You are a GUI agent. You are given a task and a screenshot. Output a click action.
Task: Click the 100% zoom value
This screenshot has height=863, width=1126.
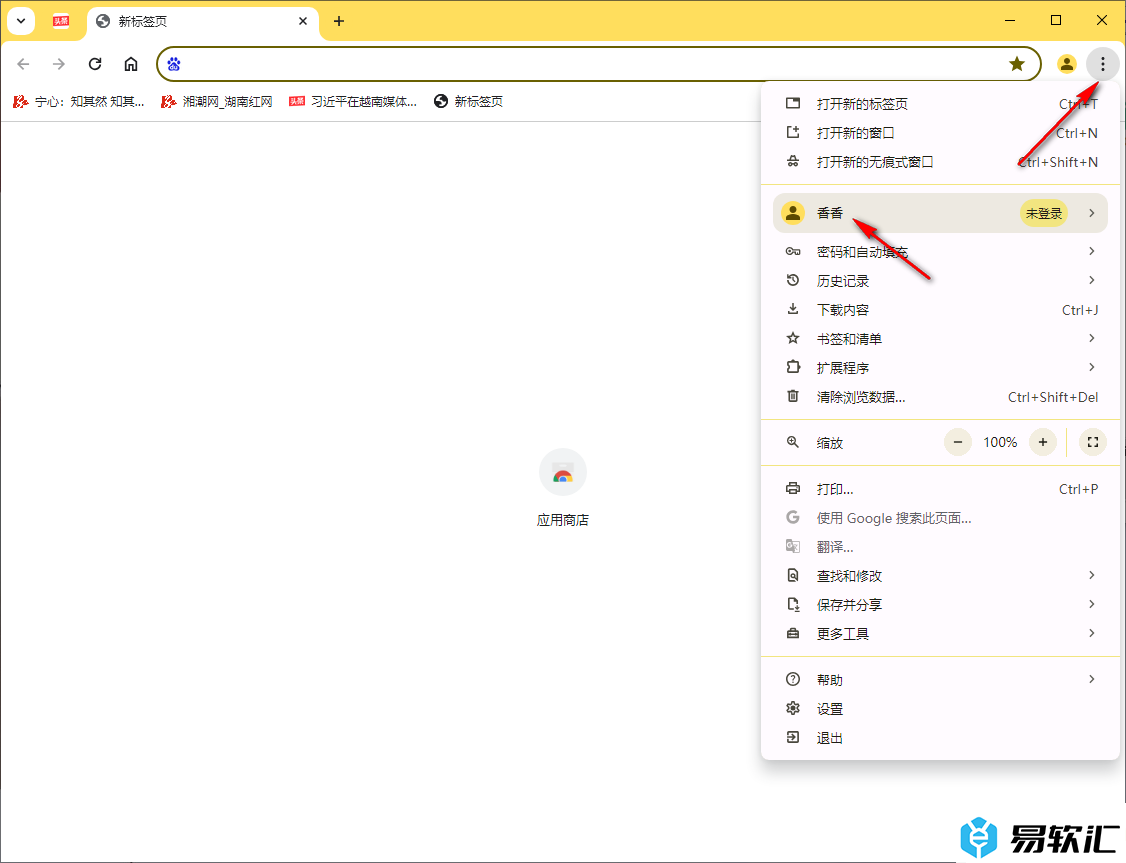(1000, 442)
